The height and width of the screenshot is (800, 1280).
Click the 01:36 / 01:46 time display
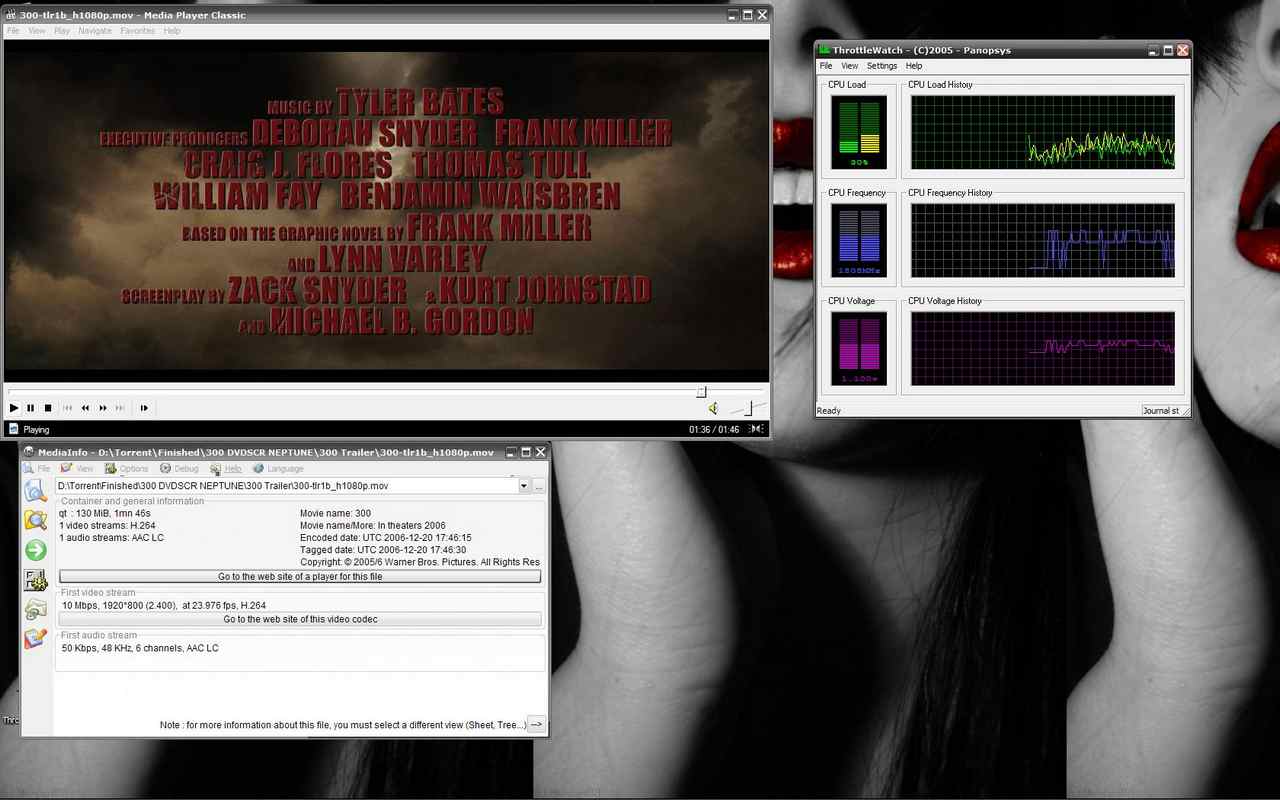[714, 430]
